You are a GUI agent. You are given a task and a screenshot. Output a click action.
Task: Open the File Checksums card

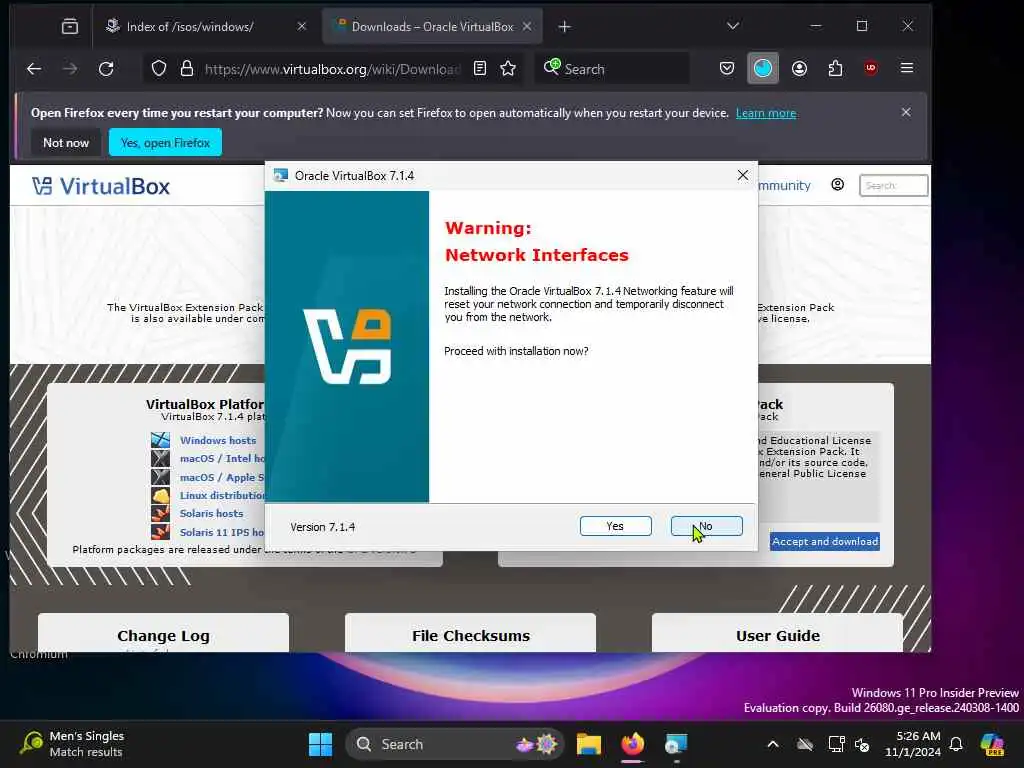click(x=470, y=632)
